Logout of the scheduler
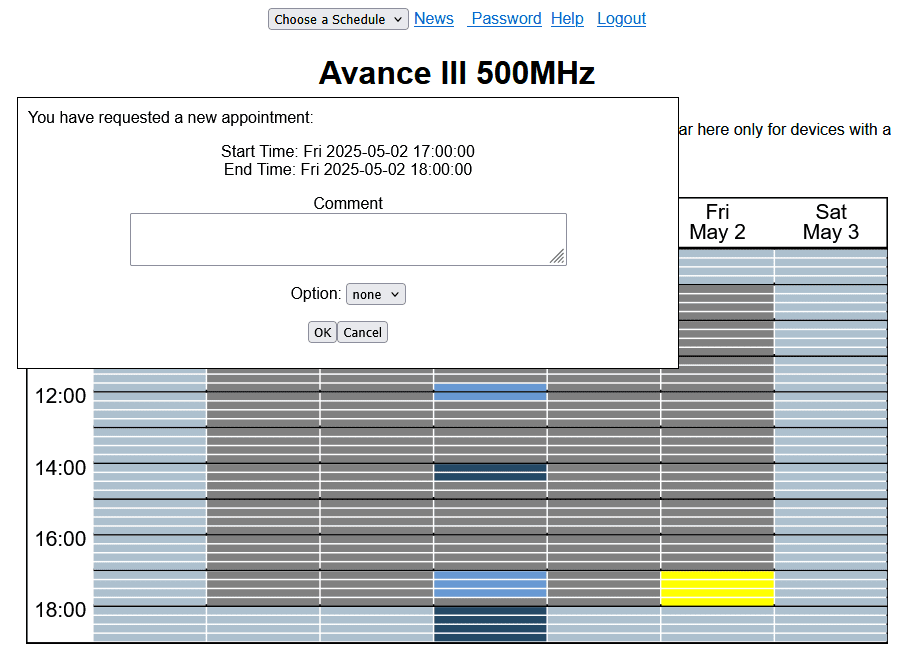This screenshot has height=672, width=914. pyautogui.click(x=621, y=18)
